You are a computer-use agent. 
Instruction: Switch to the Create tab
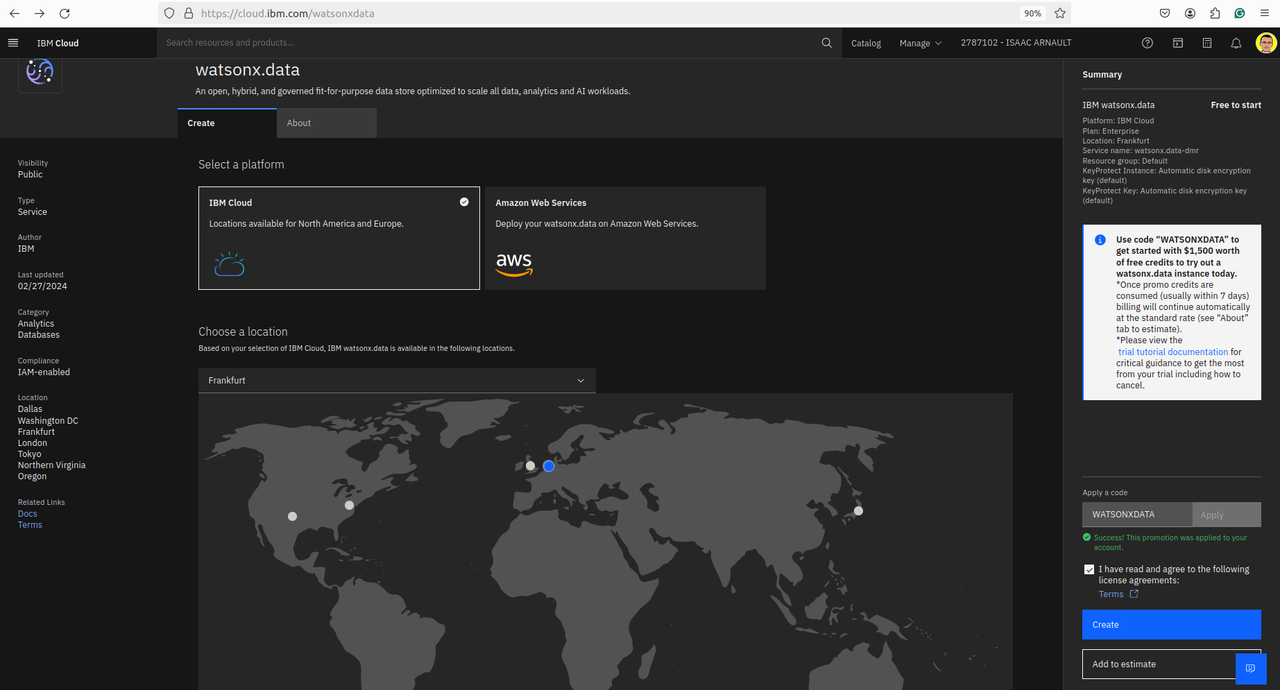pos(227,123)
